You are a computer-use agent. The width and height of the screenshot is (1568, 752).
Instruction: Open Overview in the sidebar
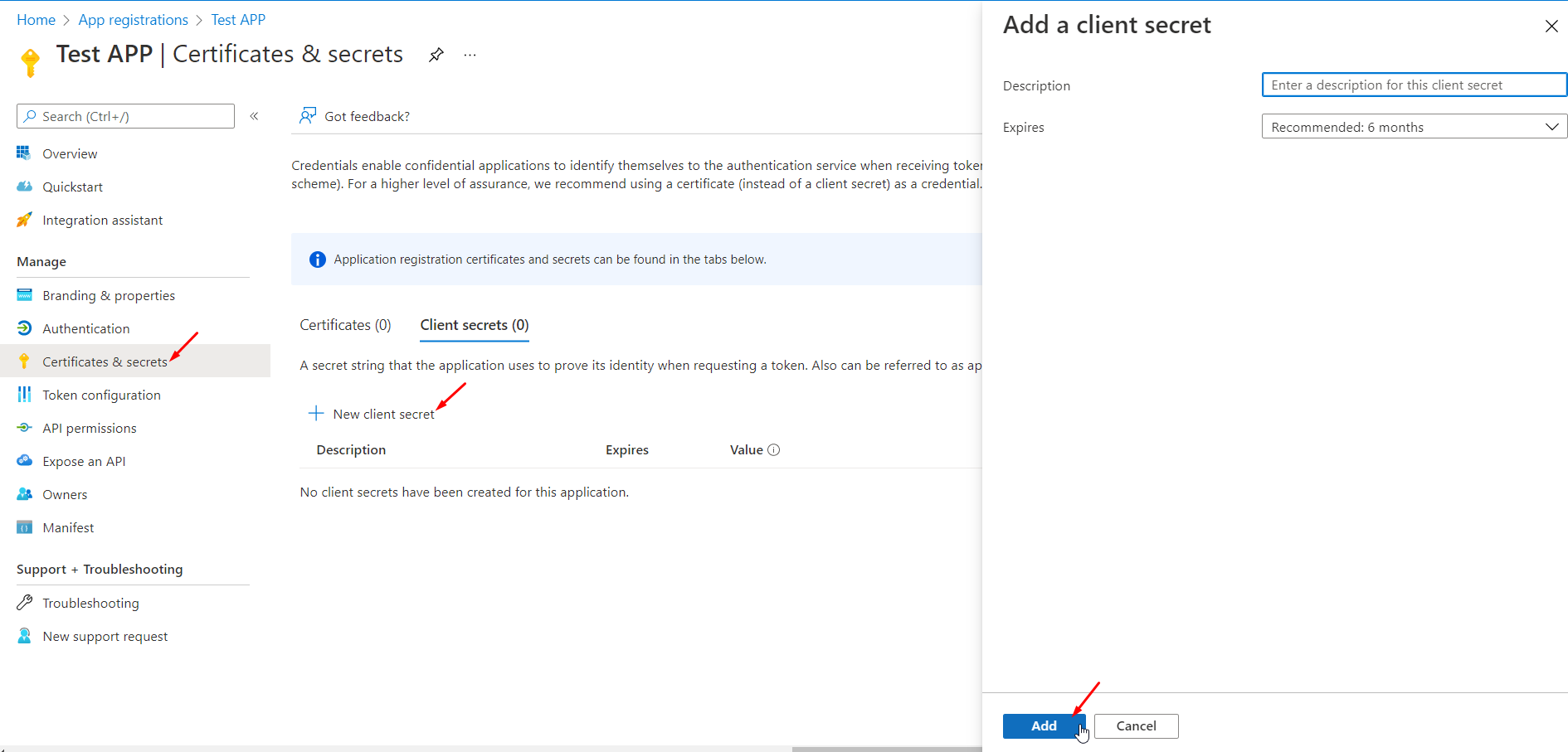(x=70, y=153)
